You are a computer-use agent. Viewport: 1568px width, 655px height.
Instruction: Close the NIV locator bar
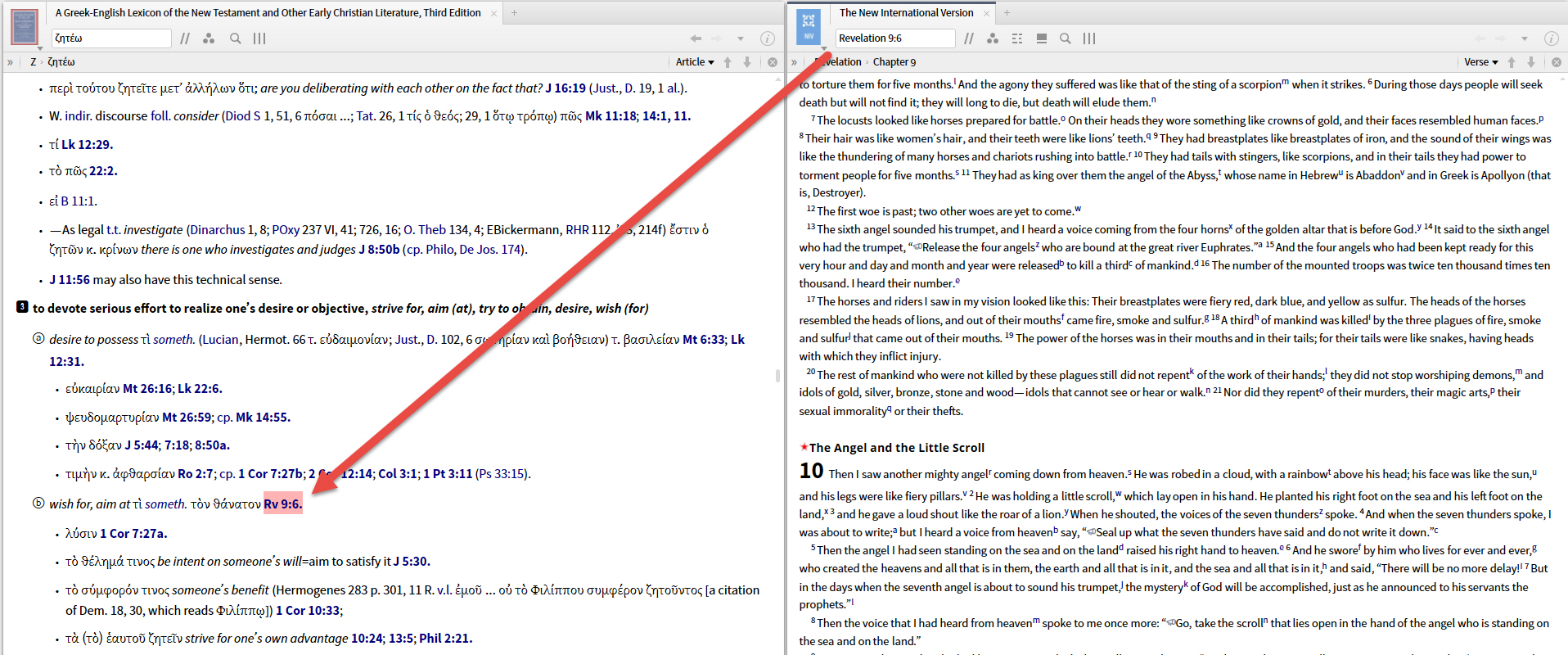tap(1557, 62)
